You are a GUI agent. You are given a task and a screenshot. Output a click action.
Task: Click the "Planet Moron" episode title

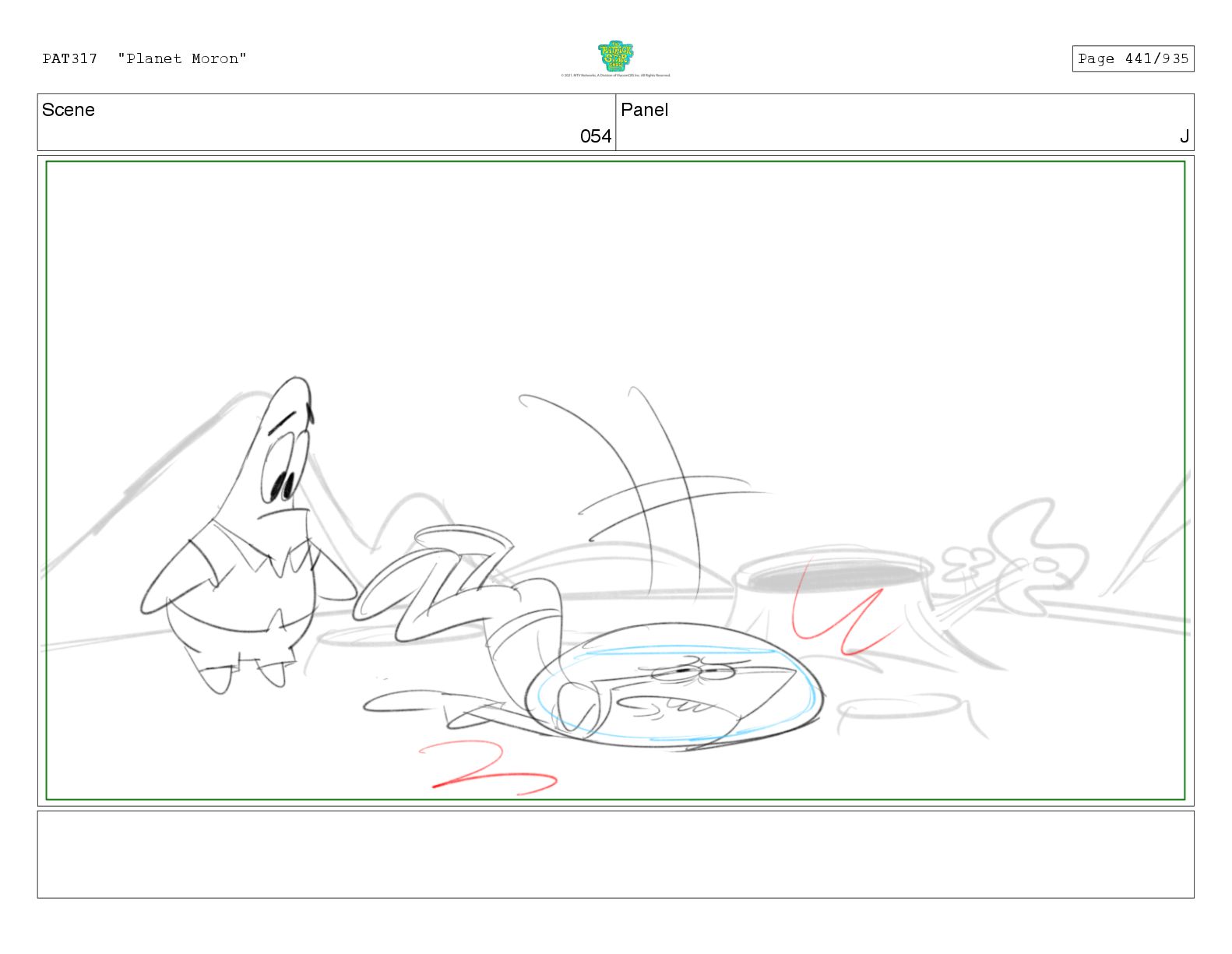tap(182, 58)
